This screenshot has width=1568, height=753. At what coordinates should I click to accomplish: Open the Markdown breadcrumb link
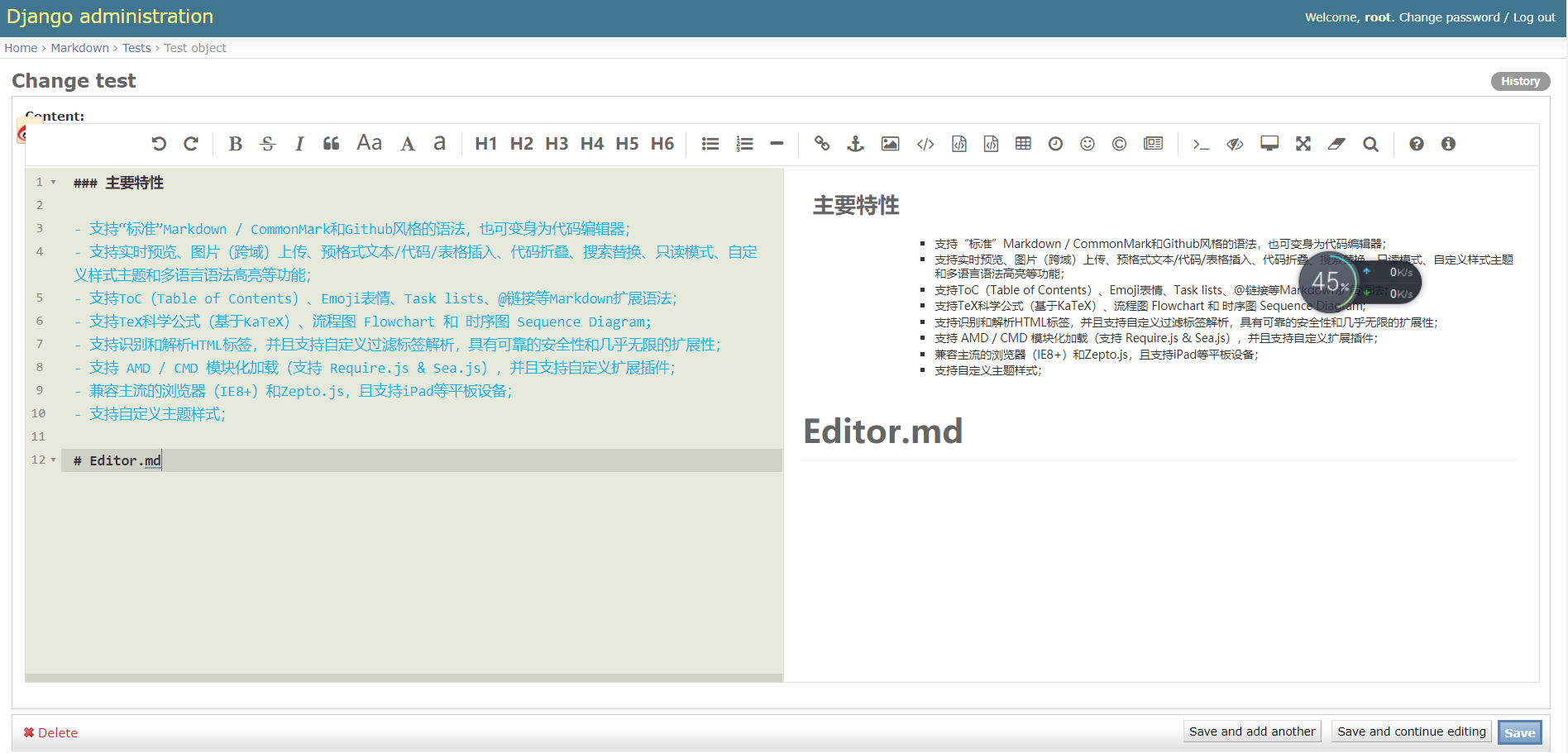point(80,48)
